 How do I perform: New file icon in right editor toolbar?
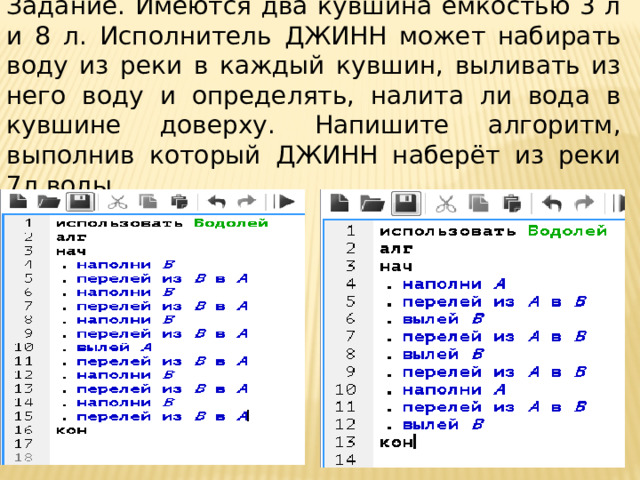(340, 202)
